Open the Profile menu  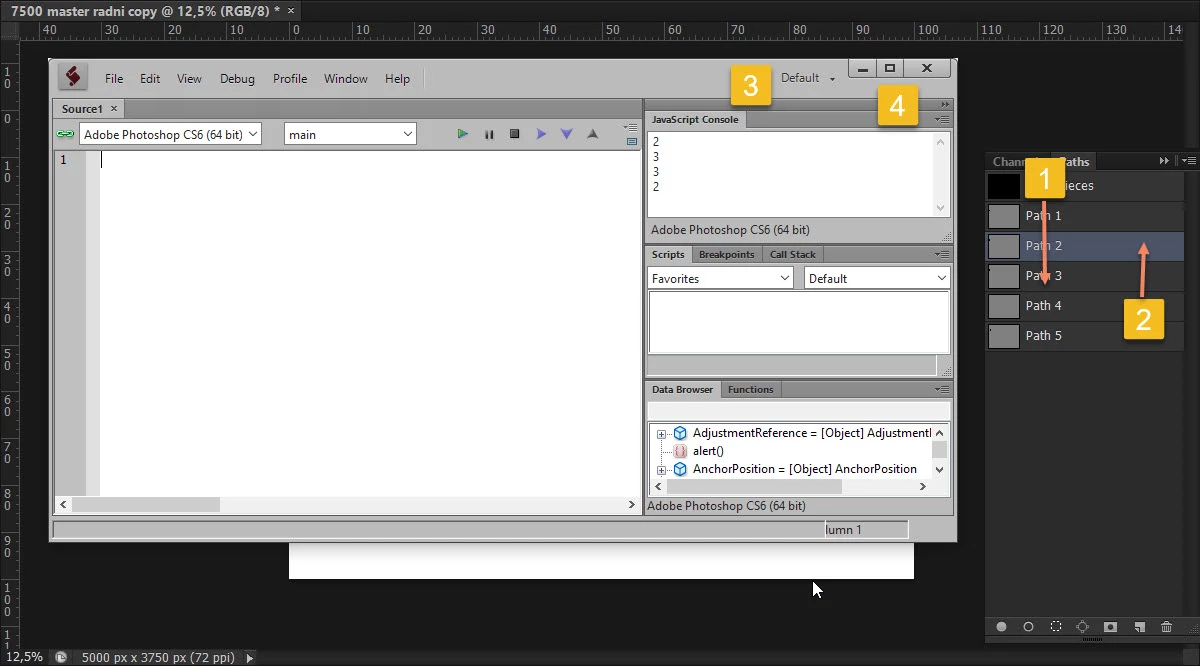(x=290, y=78)
